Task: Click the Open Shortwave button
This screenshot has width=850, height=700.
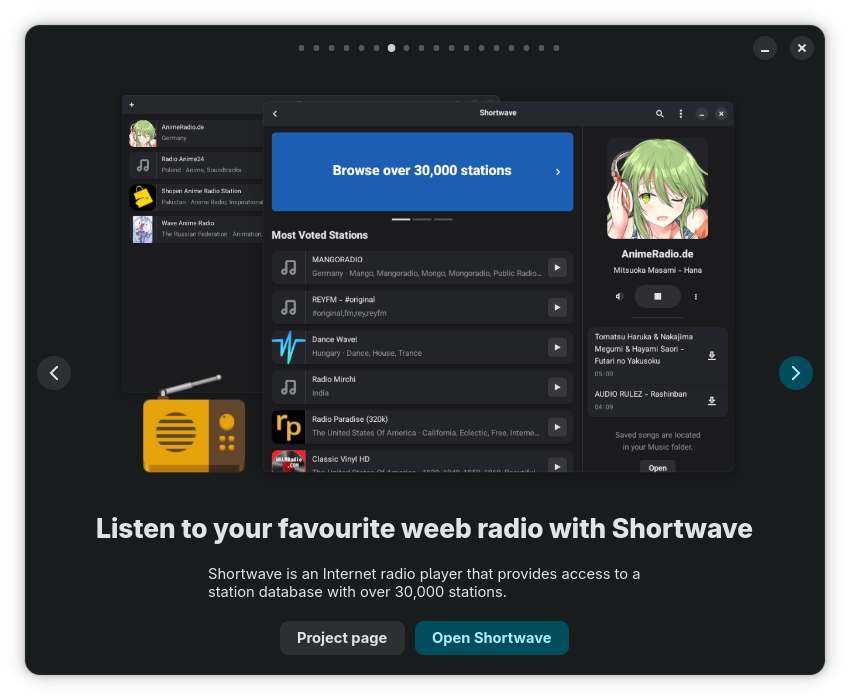Action: pyautogui.click(x=491, y=638)
